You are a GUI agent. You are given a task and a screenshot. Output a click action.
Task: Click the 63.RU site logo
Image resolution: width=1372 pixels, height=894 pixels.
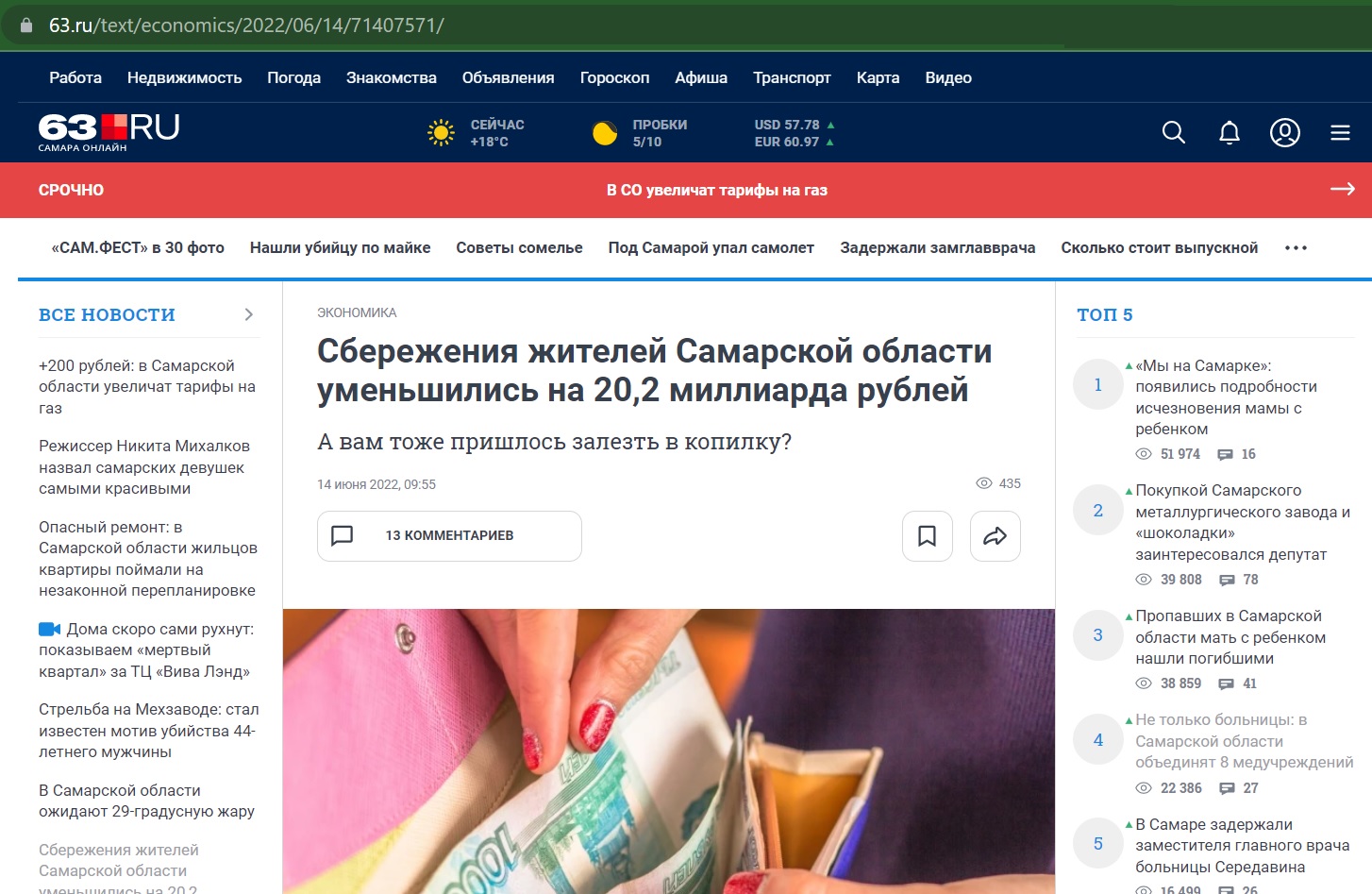tap(109, 131)
